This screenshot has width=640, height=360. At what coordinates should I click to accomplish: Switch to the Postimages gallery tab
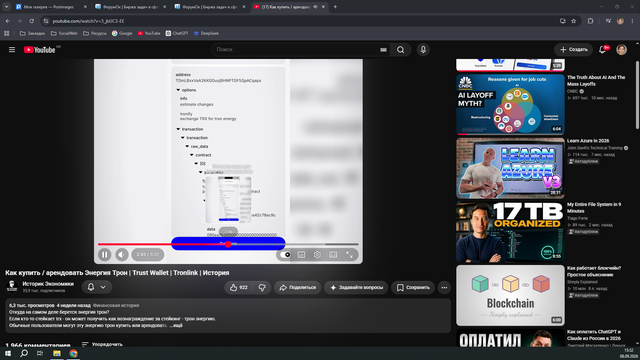(x=51, y=7)
